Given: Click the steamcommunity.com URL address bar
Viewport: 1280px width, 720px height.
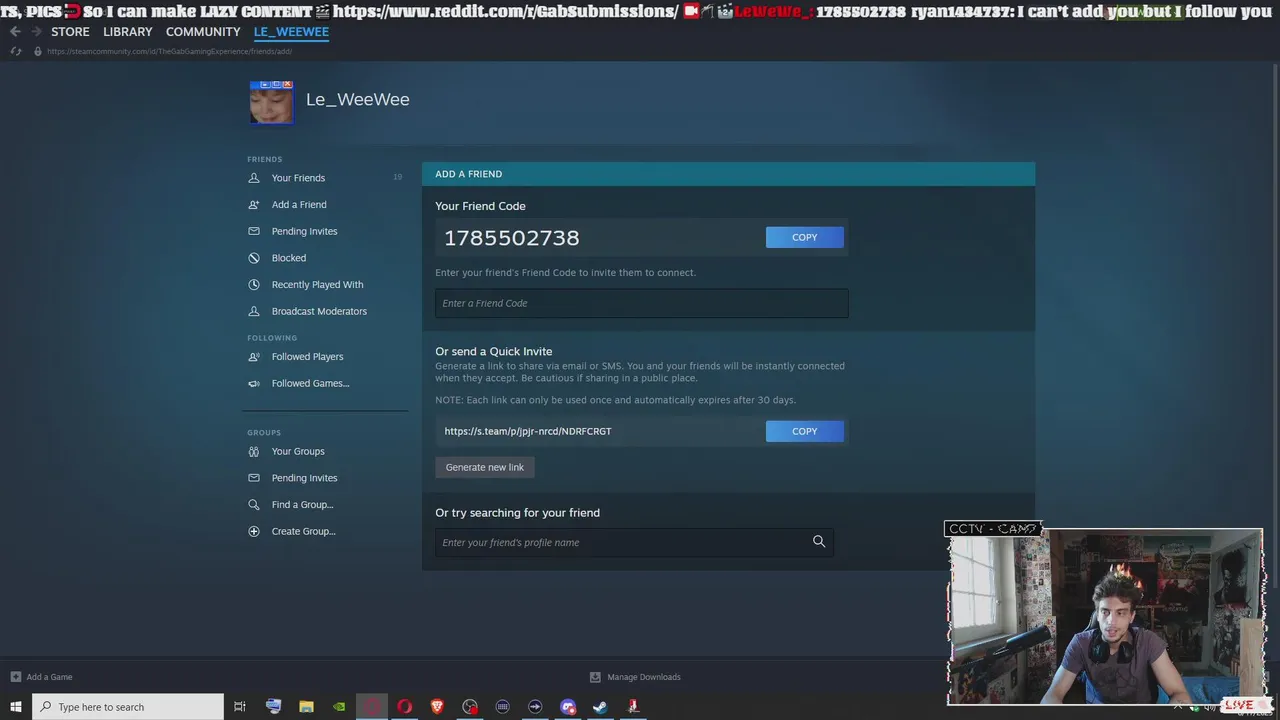Looking at the screenshot, I should pos(169,51).
